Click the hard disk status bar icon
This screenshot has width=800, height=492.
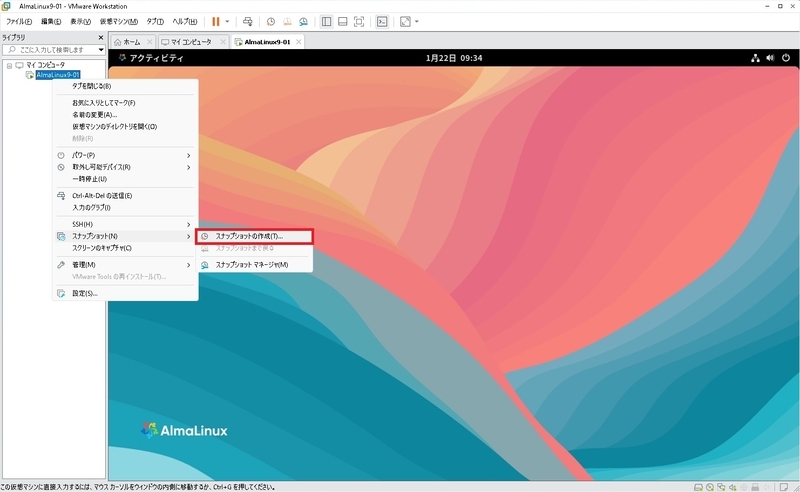pyautogui.click(x=698, y=487)
